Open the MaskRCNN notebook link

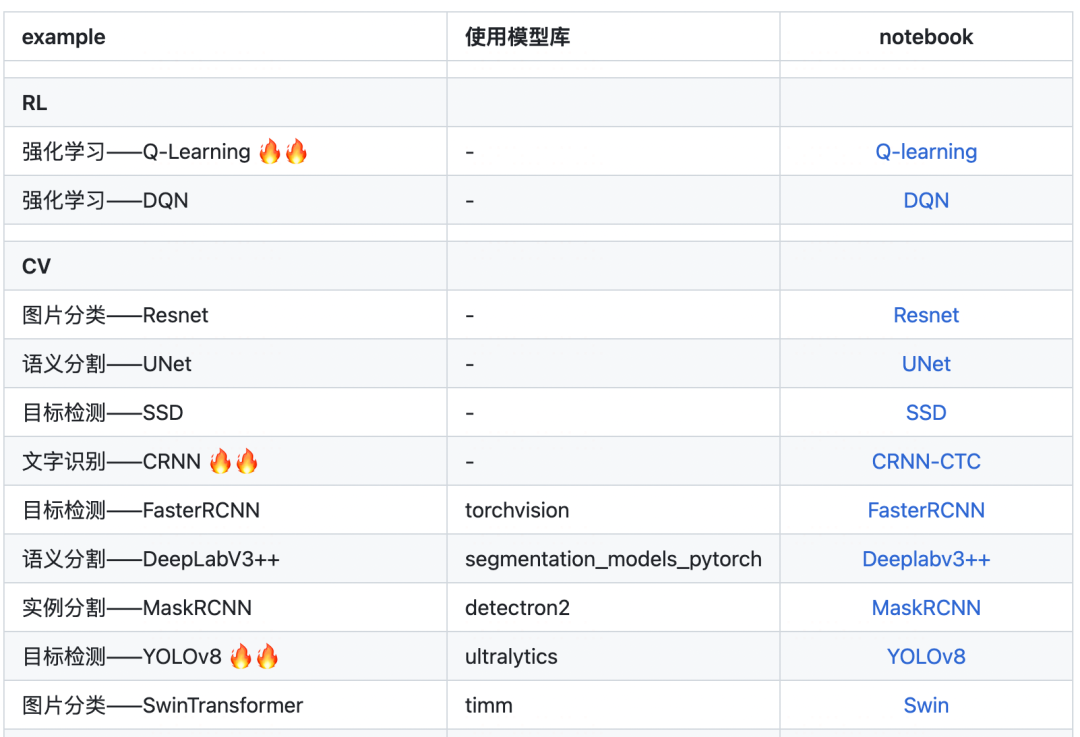pos(926,608)
